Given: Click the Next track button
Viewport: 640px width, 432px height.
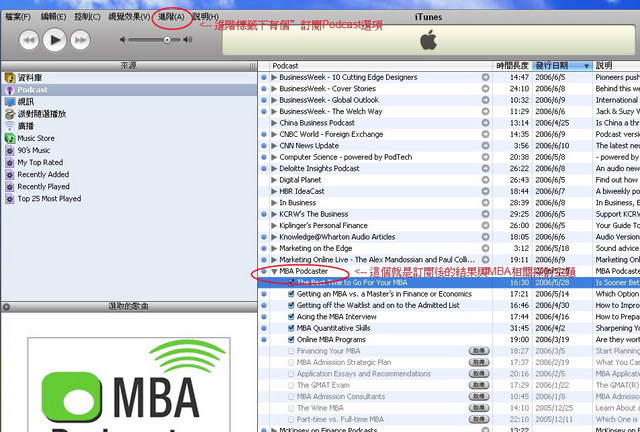Looking at the screenshot, I should (x=80, y=40).
